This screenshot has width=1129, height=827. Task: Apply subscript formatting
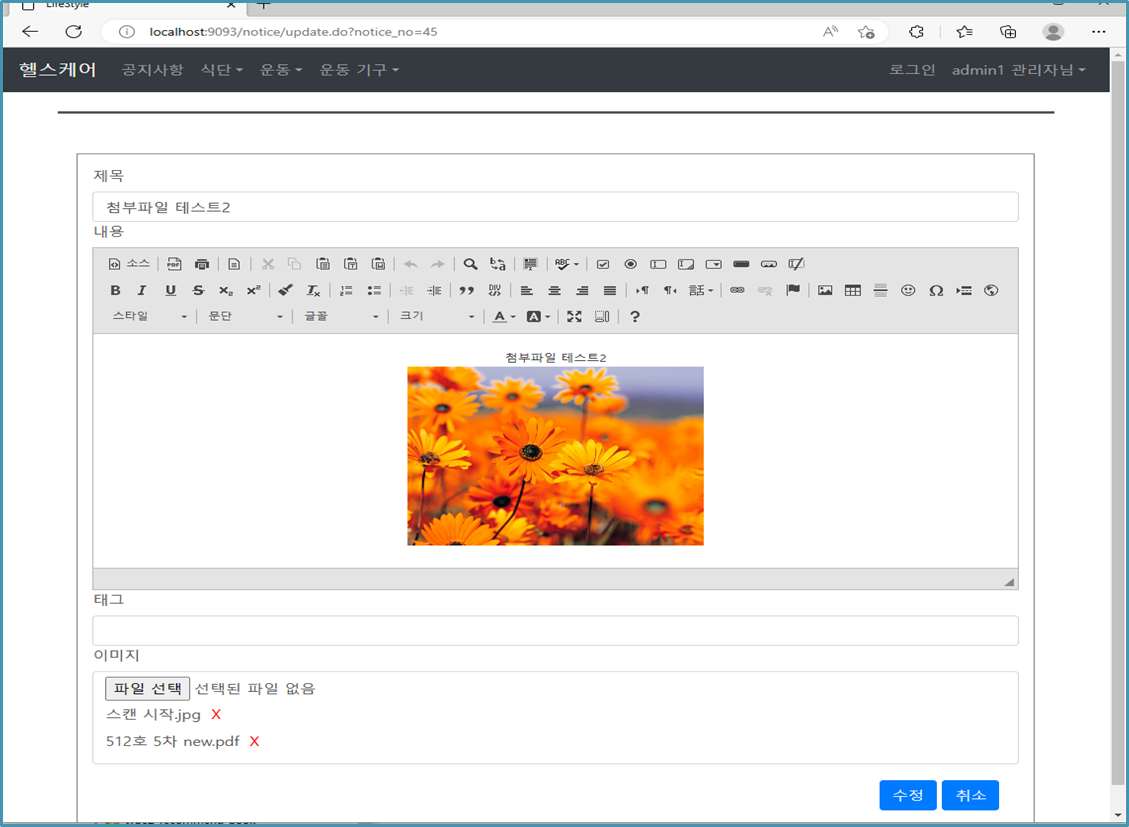(226, 290)
